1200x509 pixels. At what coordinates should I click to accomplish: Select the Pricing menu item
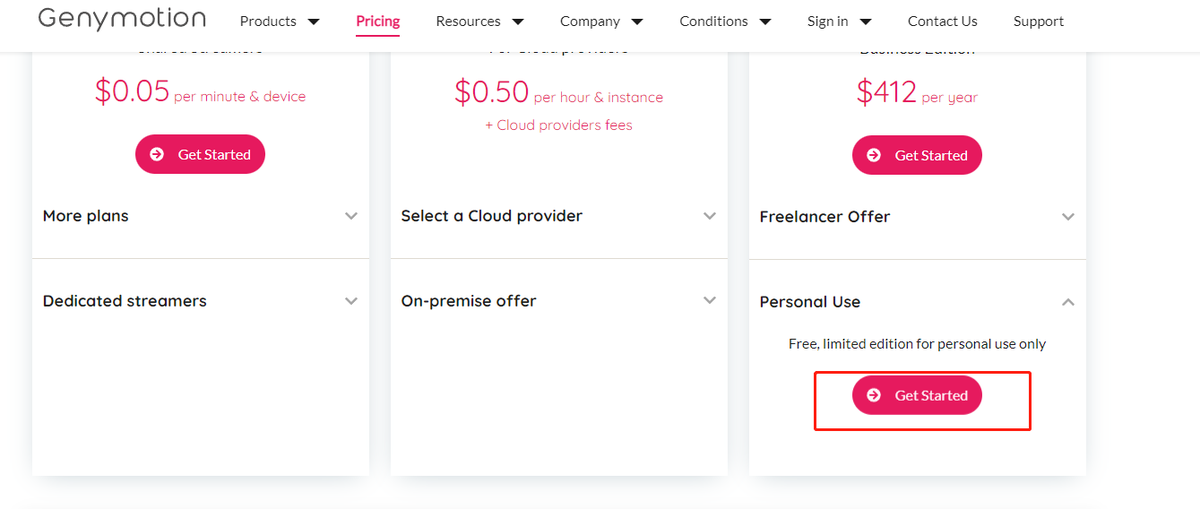point(378,21)
